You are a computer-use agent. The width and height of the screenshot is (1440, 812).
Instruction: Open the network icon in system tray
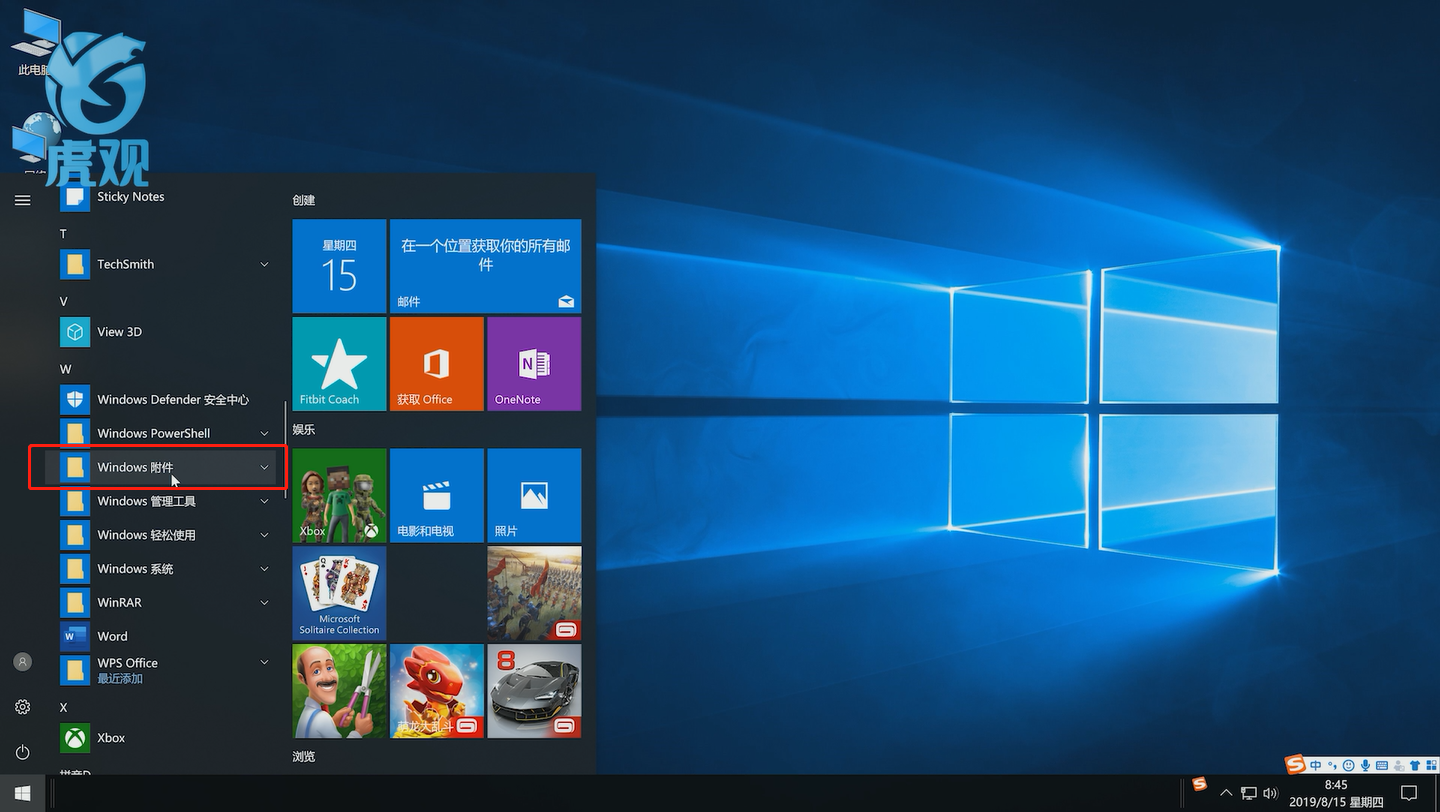click(x=1249, y=794)
